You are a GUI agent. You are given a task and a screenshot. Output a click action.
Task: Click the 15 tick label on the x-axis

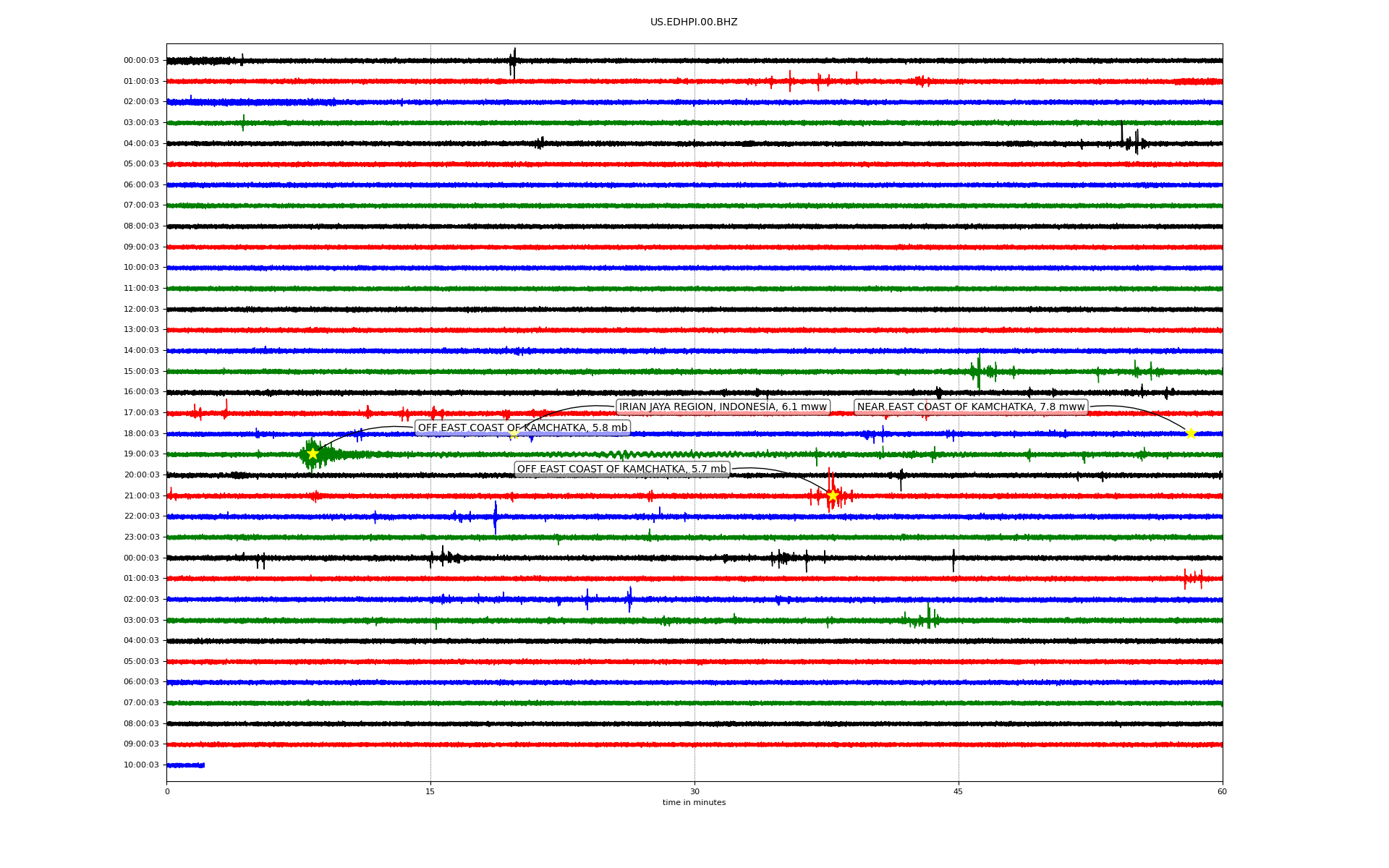(x=430, y=791)
